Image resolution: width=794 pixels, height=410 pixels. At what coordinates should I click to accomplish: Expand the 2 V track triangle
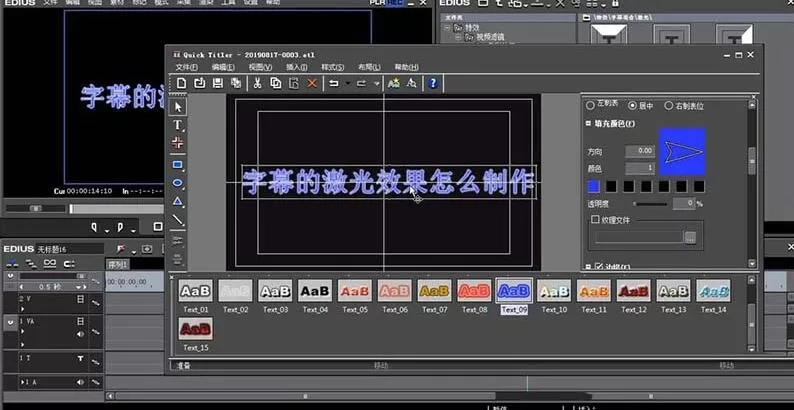(x=22, y=308)
